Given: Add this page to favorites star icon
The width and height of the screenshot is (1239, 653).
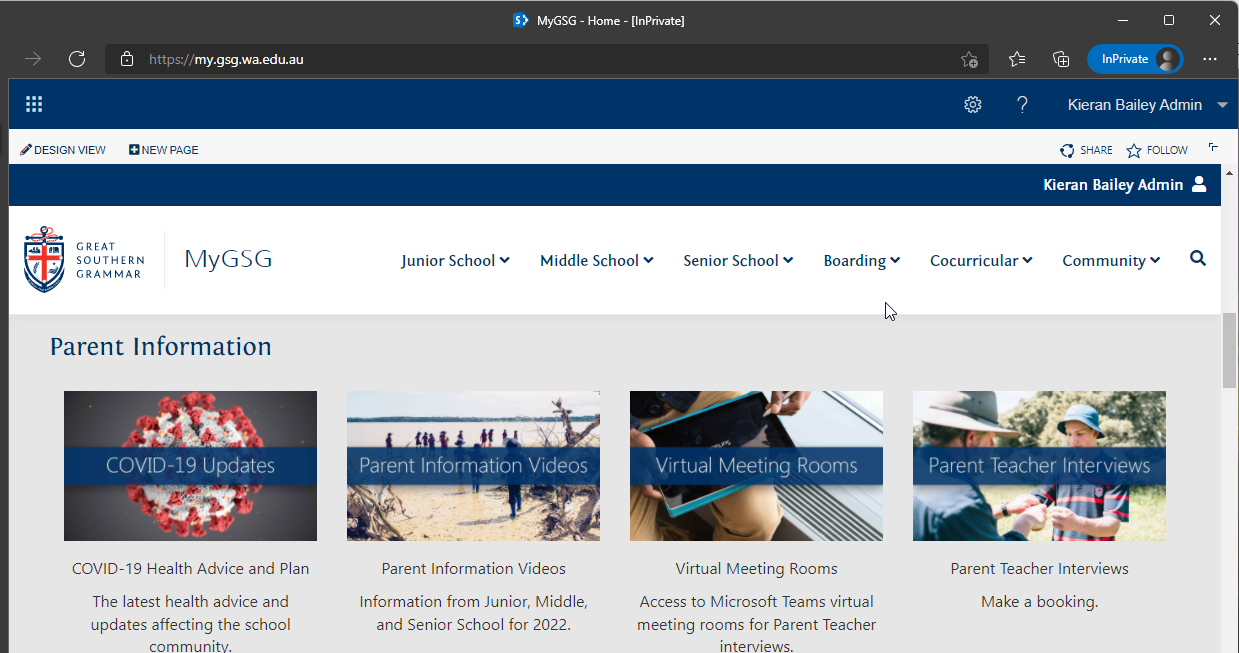Looking at the screenshot, I should [969, 59].
